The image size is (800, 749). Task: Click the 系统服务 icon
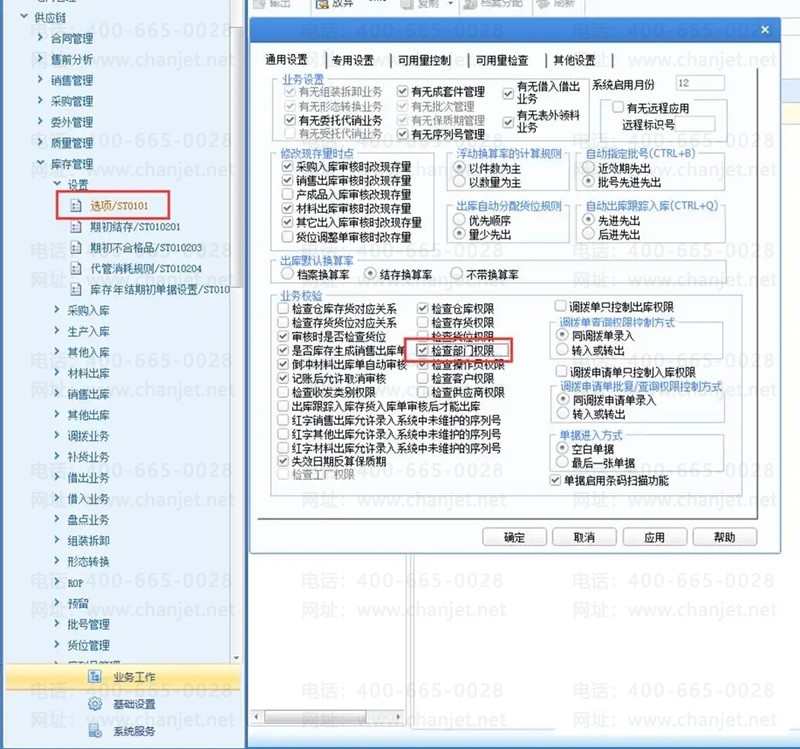point(94,731)
